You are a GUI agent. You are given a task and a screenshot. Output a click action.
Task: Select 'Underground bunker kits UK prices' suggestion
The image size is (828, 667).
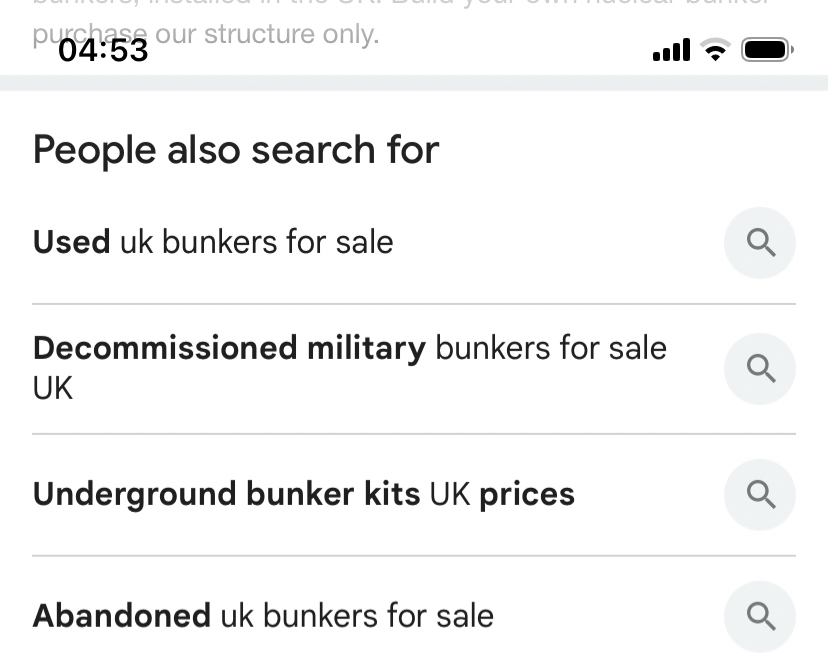[303, 494]
